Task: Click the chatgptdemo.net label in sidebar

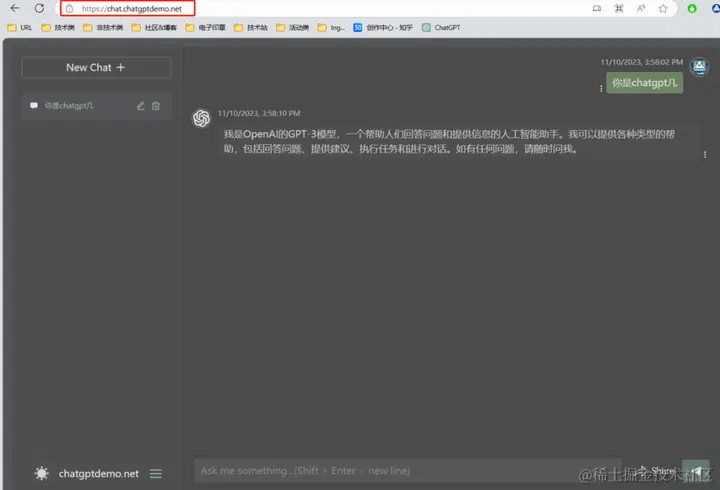Action: (99, 473)
